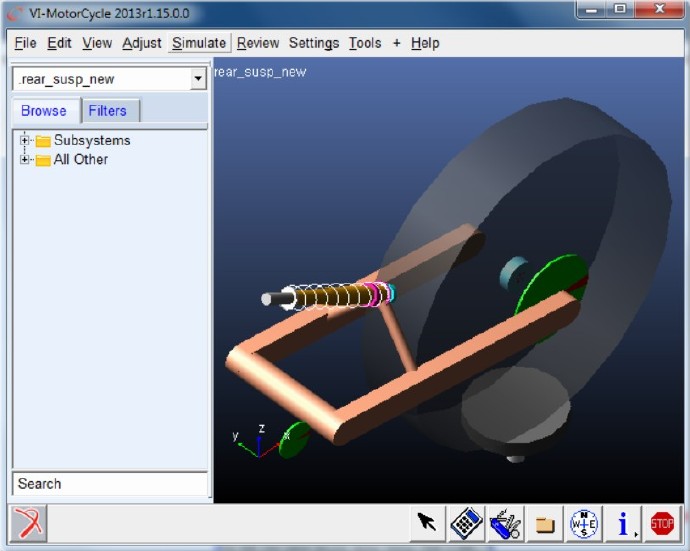Click the rear_susp_new viewport label
690x551 pixels.
click(260, 72)
